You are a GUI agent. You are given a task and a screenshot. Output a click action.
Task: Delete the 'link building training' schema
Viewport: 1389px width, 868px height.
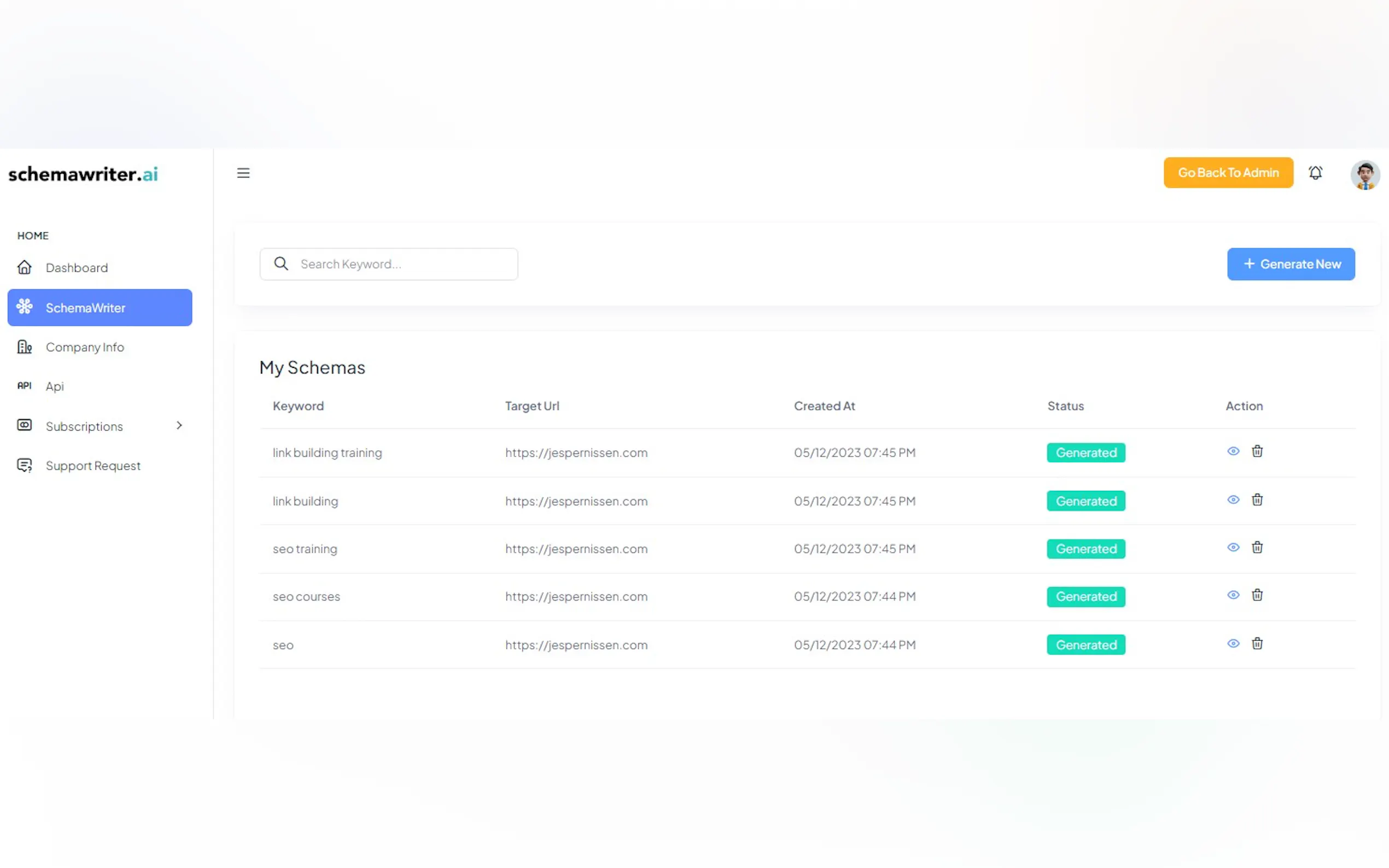click(x=1257, y=451)
